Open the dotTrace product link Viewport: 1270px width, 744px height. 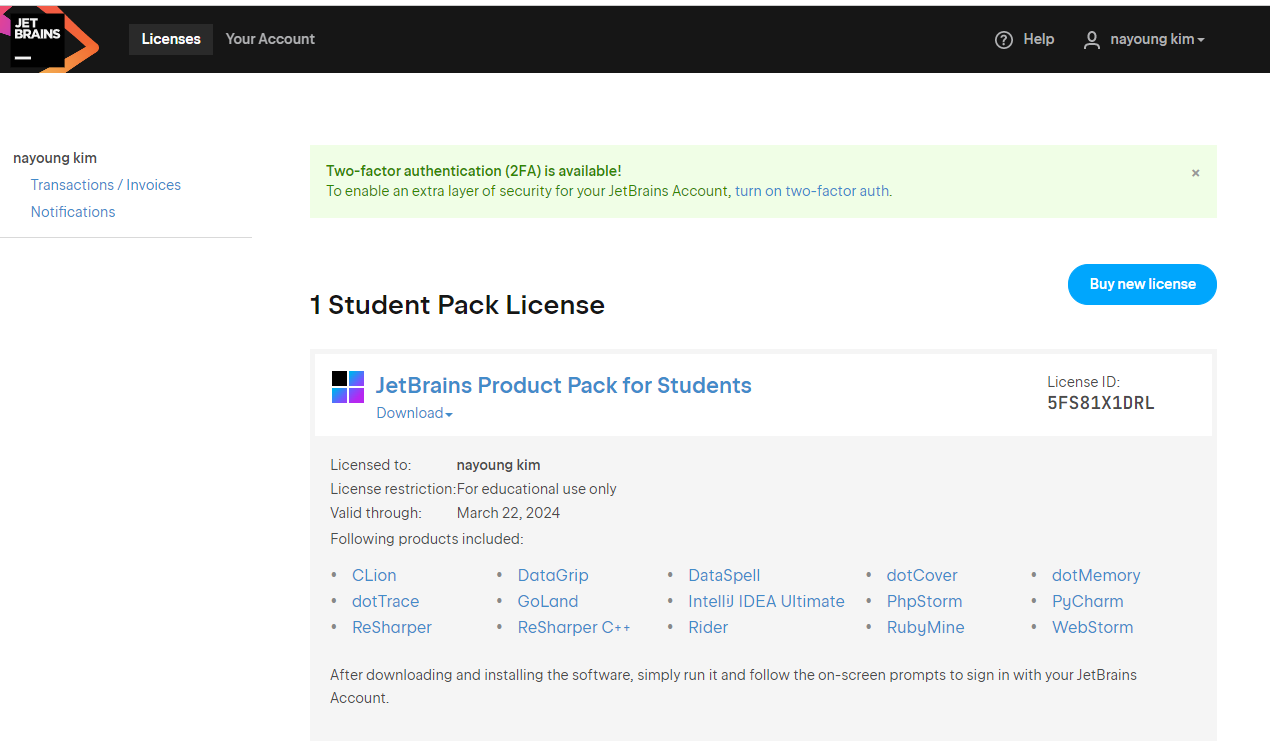[385, 601]
